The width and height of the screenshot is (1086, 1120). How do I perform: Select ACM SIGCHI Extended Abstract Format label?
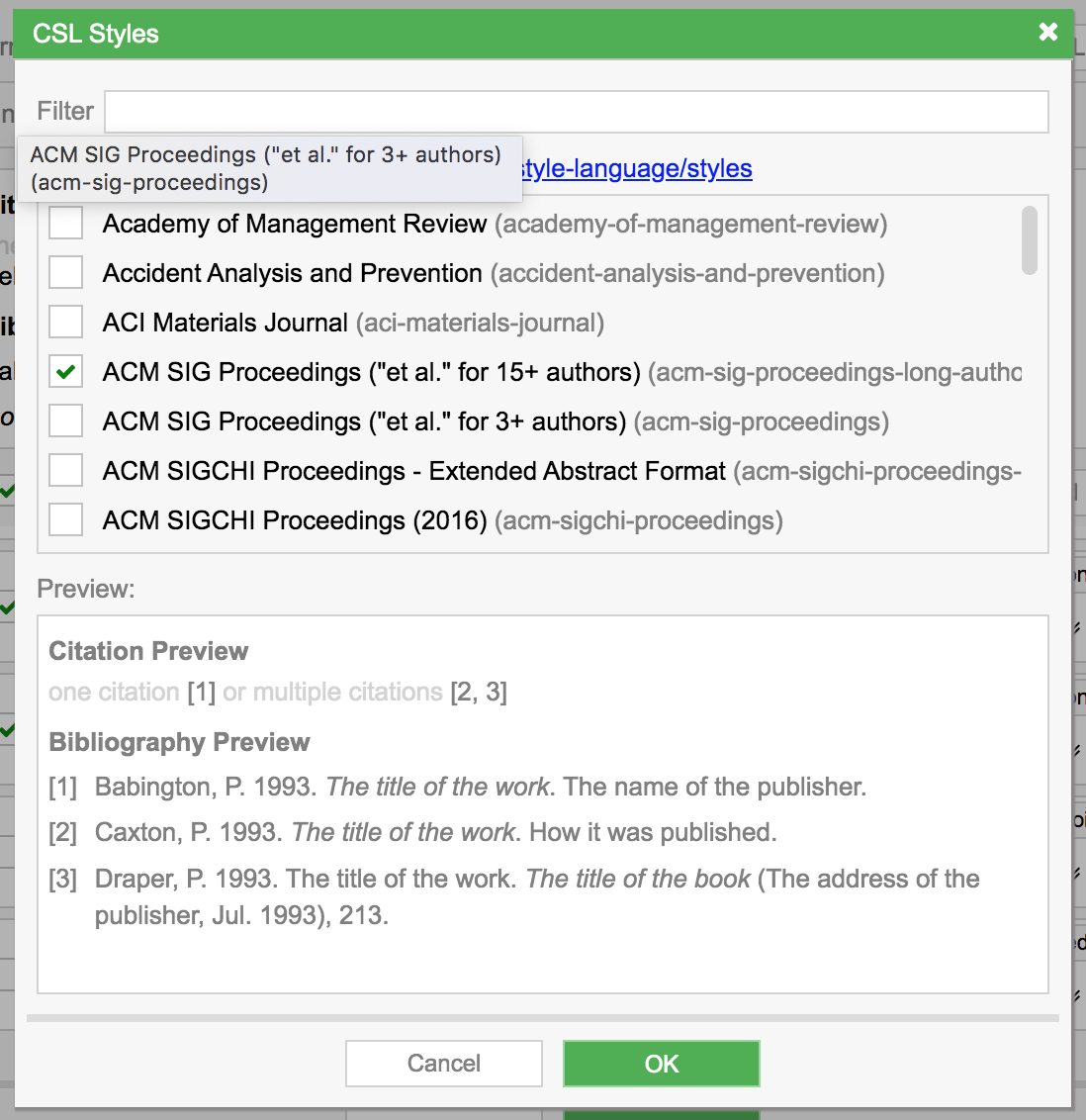tap(414, 471)
